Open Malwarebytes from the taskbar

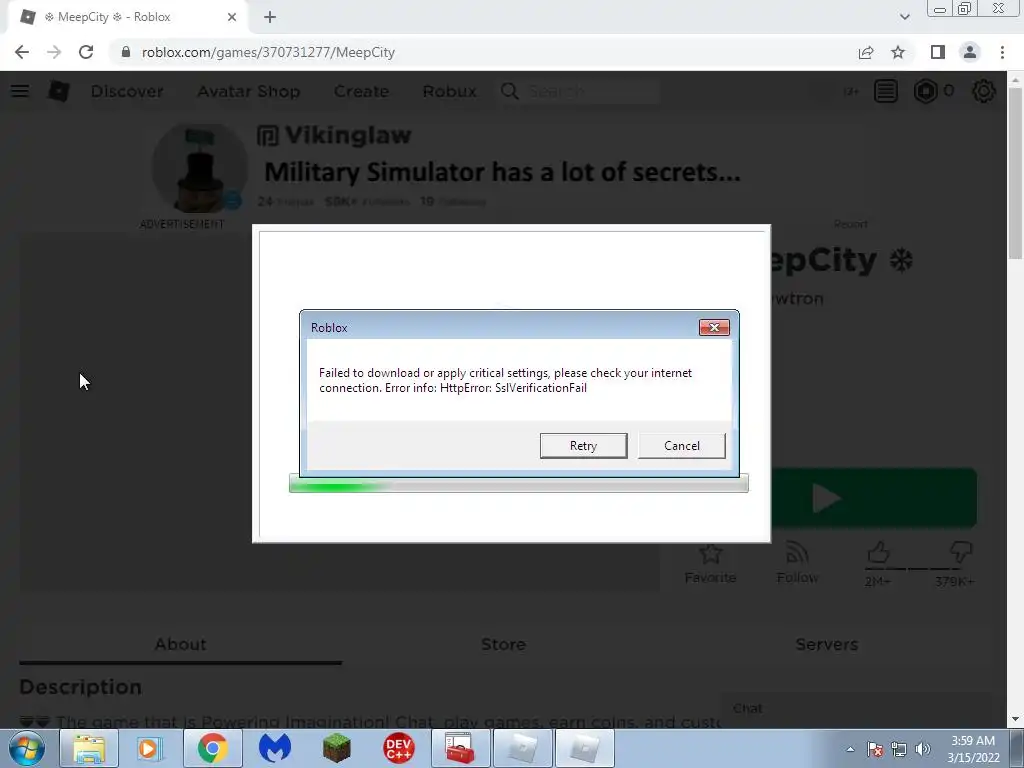275,748
